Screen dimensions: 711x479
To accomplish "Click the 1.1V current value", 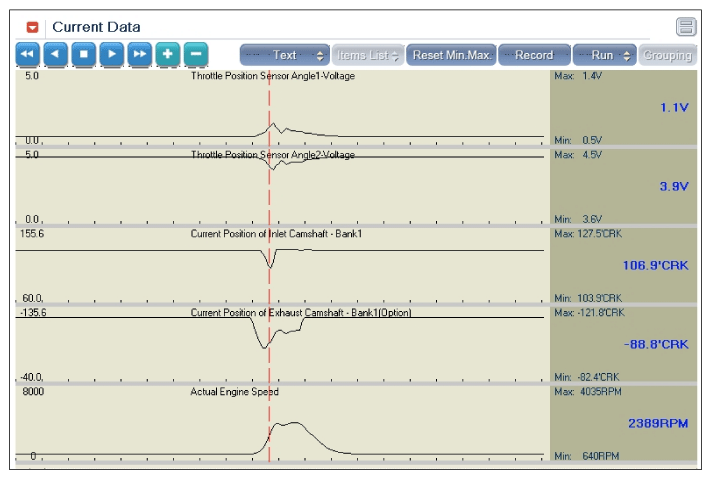I will point(674,108).
